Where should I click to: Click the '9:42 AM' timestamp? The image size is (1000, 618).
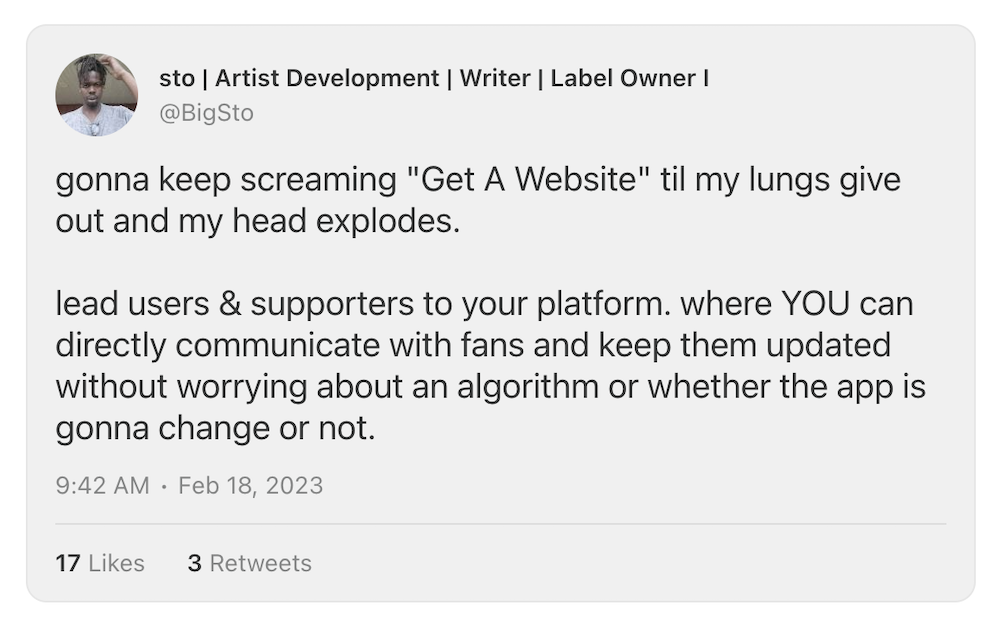click(102, 486)
